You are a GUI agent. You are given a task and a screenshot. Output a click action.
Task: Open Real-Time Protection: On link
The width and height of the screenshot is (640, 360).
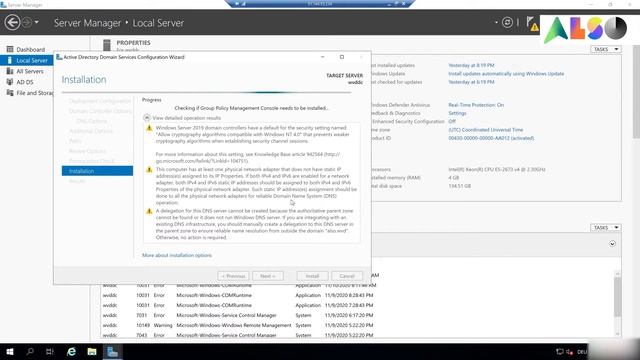coord(476,105)
